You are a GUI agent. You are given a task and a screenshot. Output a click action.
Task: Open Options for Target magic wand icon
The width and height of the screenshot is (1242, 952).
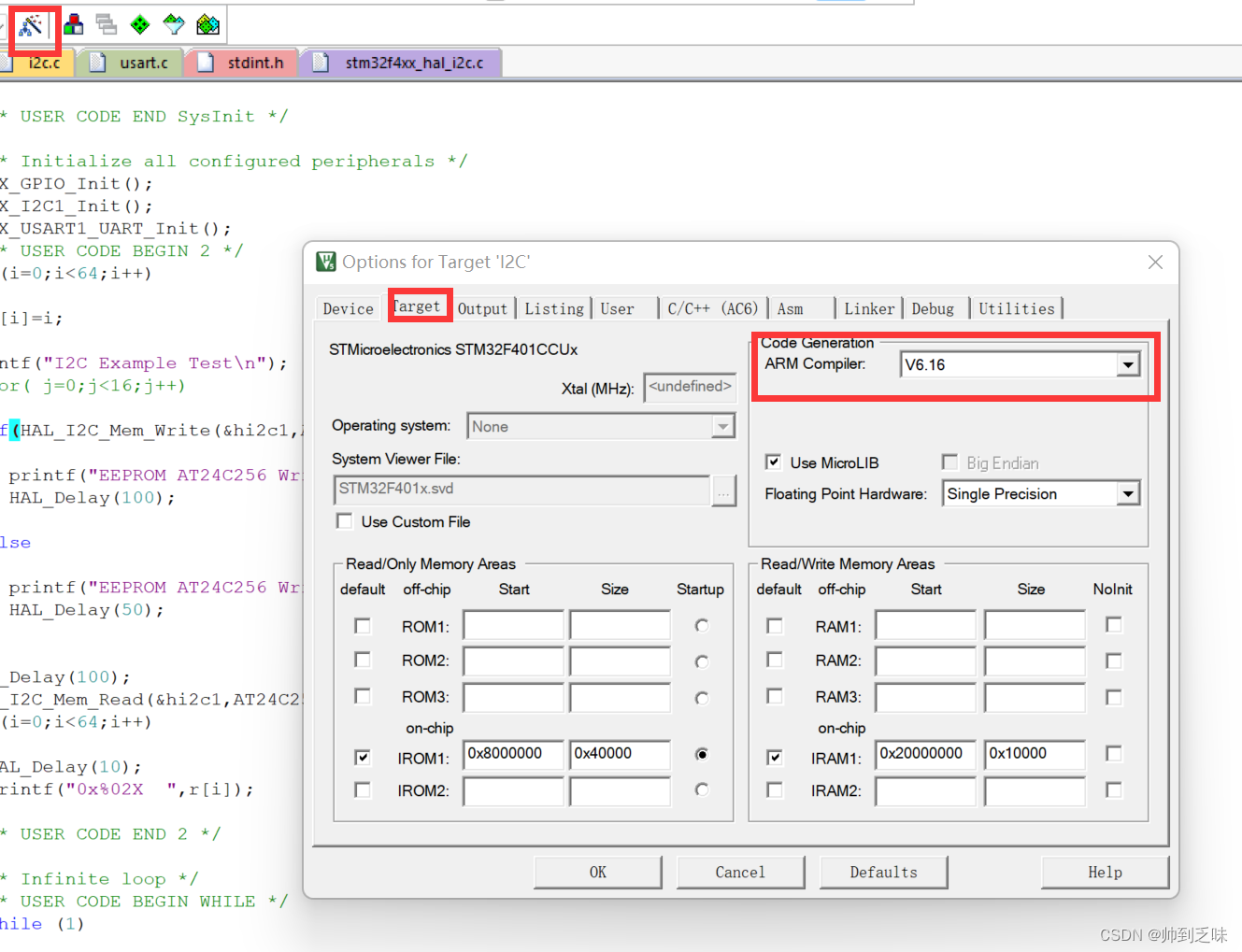[31, 25]
